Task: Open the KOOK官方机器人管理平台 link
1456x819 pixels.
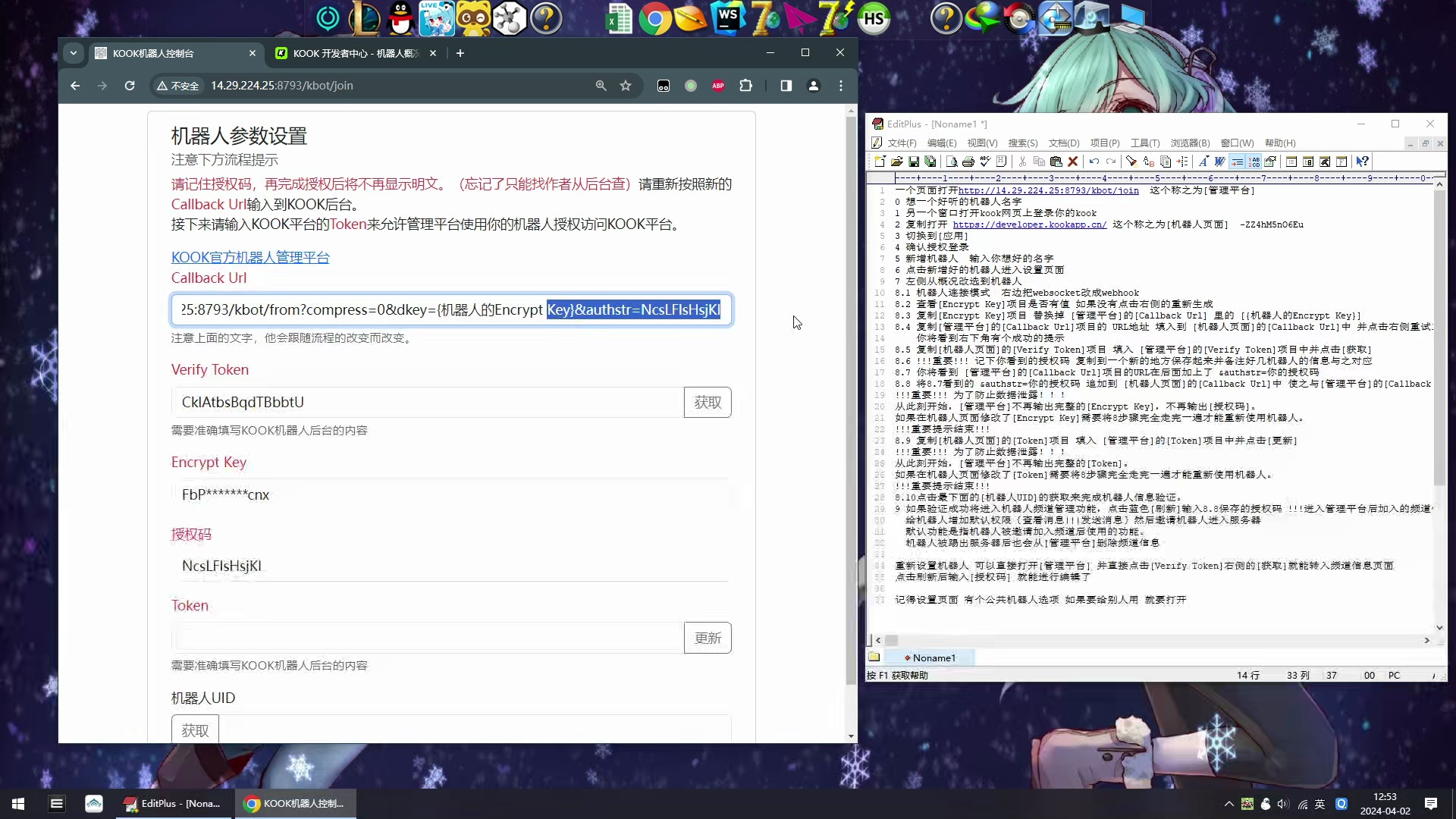Action: pyautogui.click(x=250, y=258)
